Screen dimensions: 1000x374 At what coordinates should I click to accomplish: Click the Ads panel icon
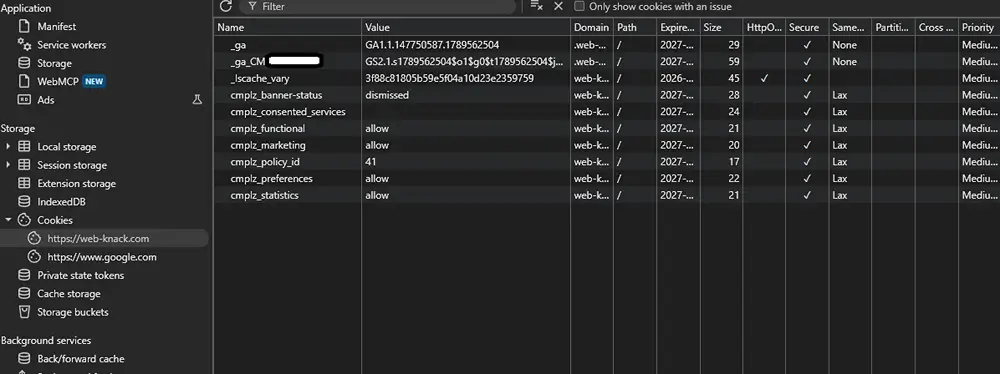pos(24,100)
